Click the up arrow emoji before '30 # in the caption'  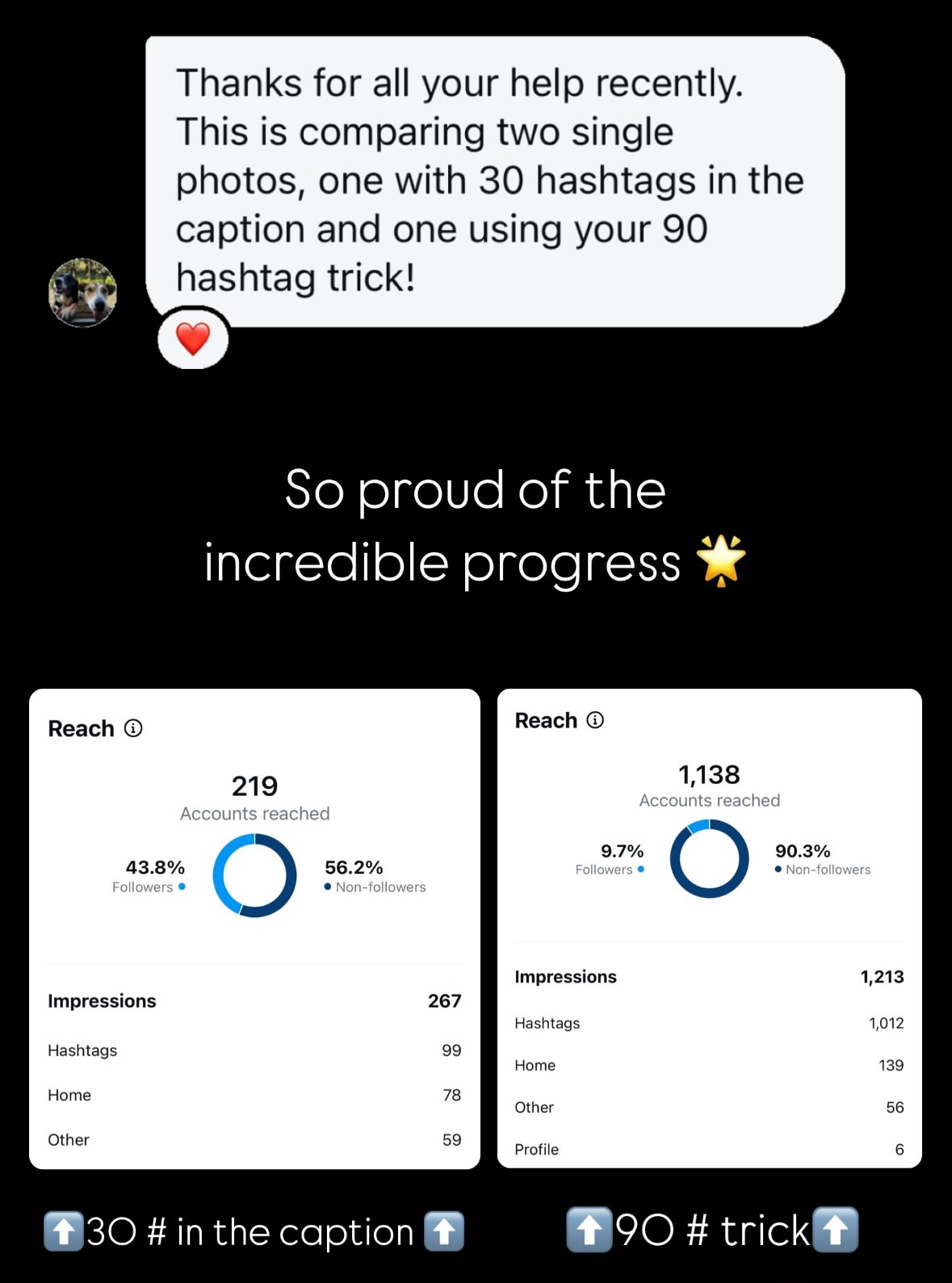(63, 1231)
